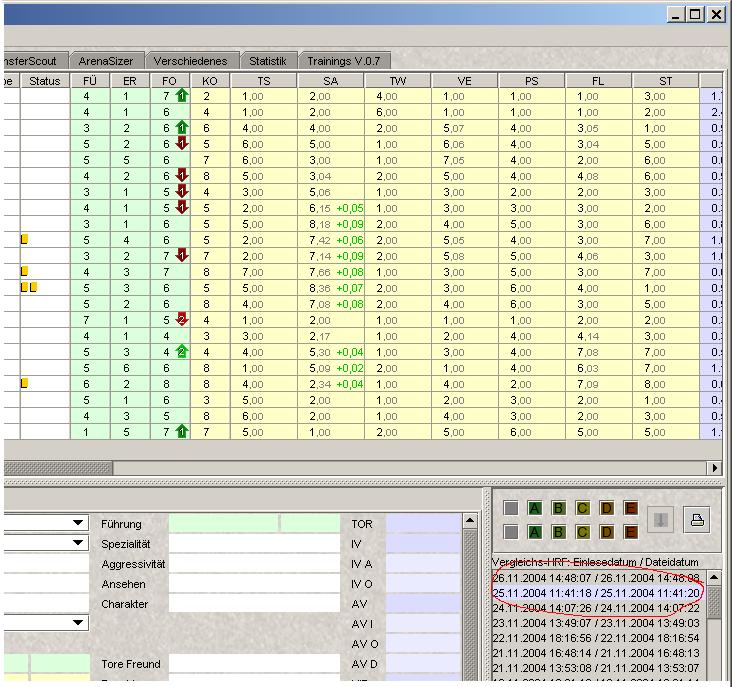Sort players by KO column header
This screenshot has height=687, width=732.
tap(210, 81)
